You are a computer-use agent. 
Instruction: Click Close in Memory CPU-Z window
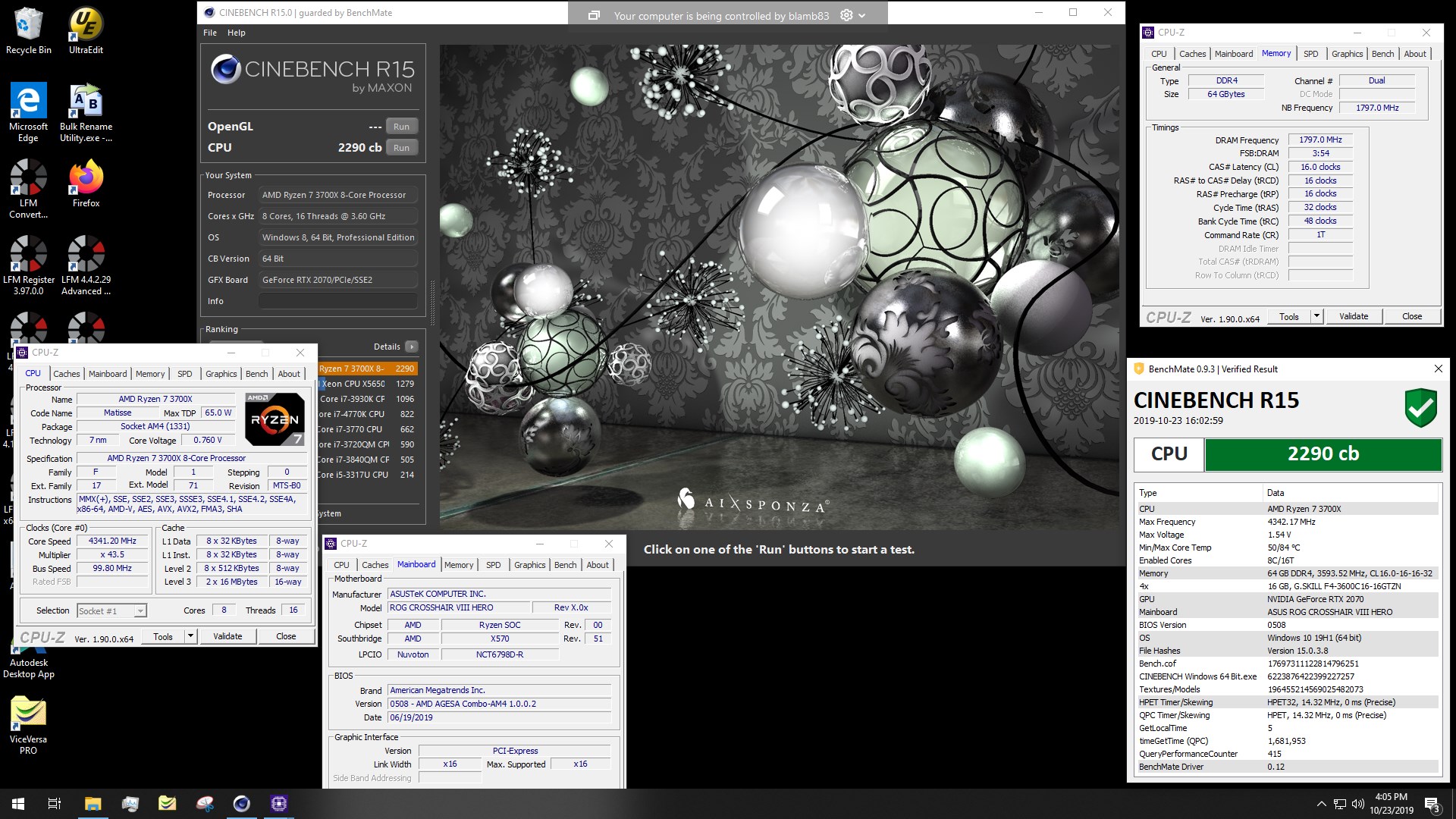(x=1412, y=316)
